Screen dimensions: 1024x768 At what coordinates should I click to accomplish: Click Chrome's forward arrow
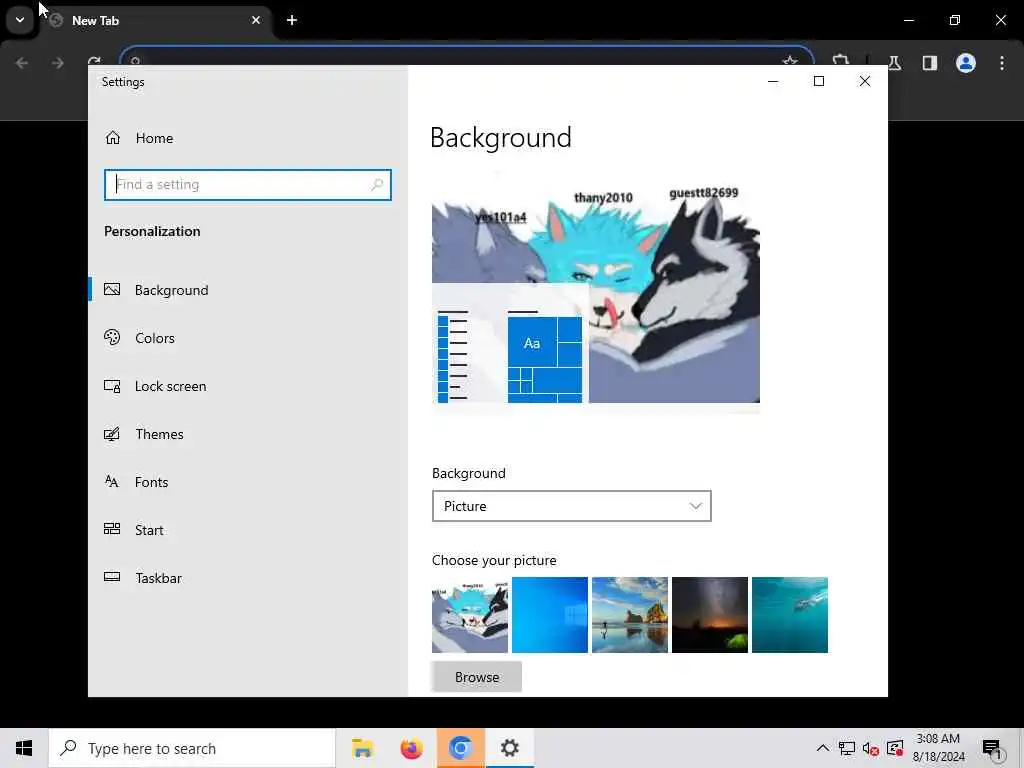coord(57,63)
